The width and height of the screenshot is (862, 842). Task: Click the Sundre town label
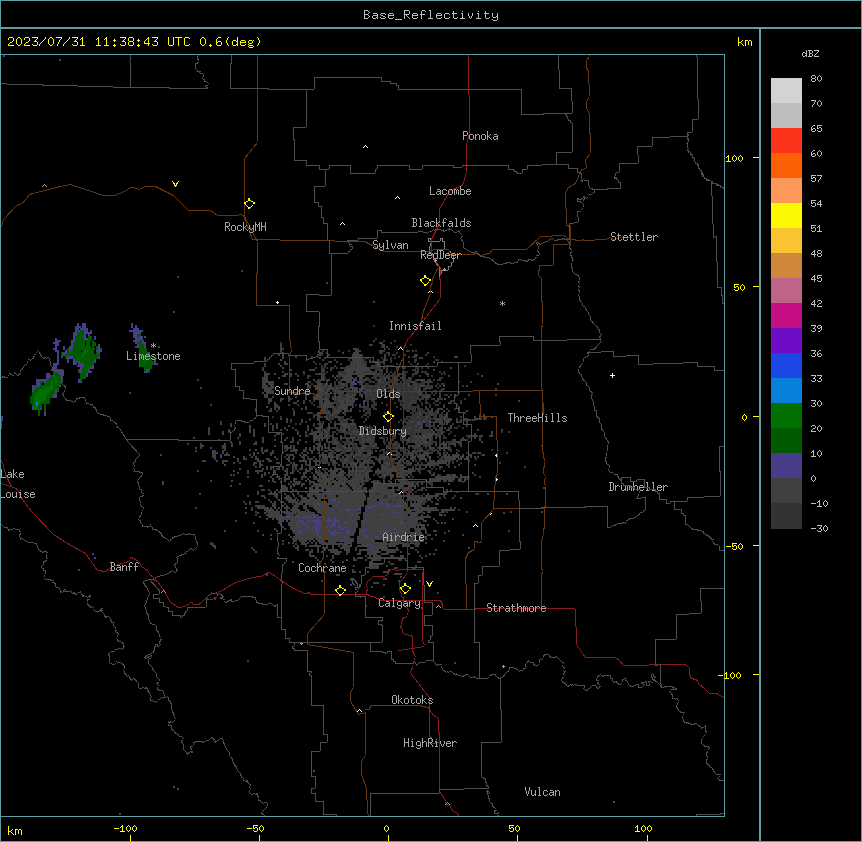tap(292, 391)
